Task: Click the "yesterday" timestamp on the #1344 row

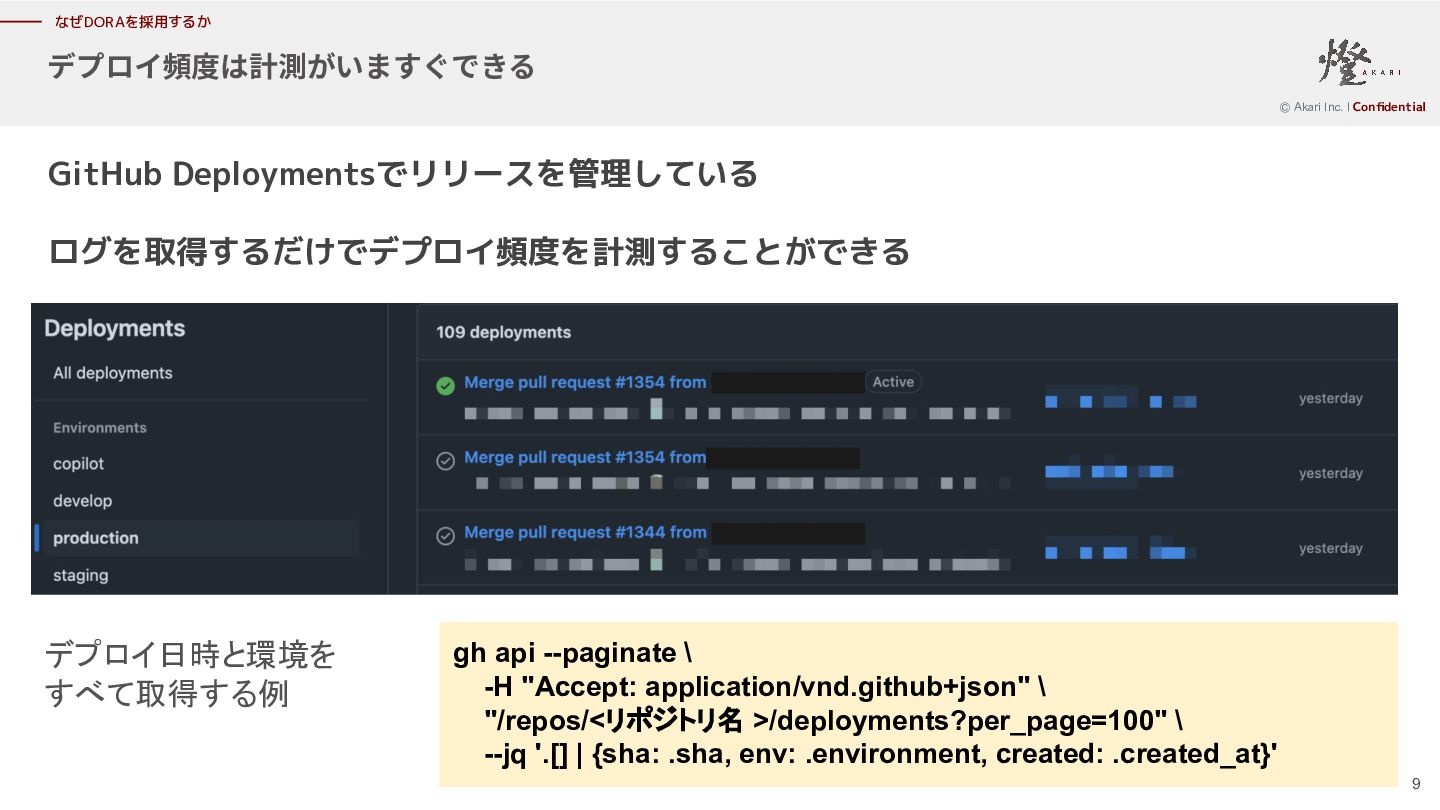Action: 1331,548
